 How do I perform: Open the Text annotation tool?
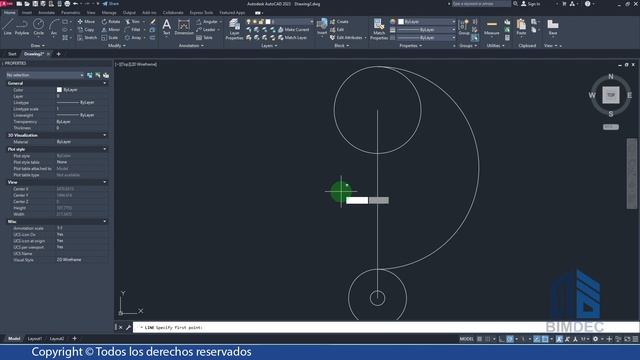pyautogui.click(x=167, y=27)
